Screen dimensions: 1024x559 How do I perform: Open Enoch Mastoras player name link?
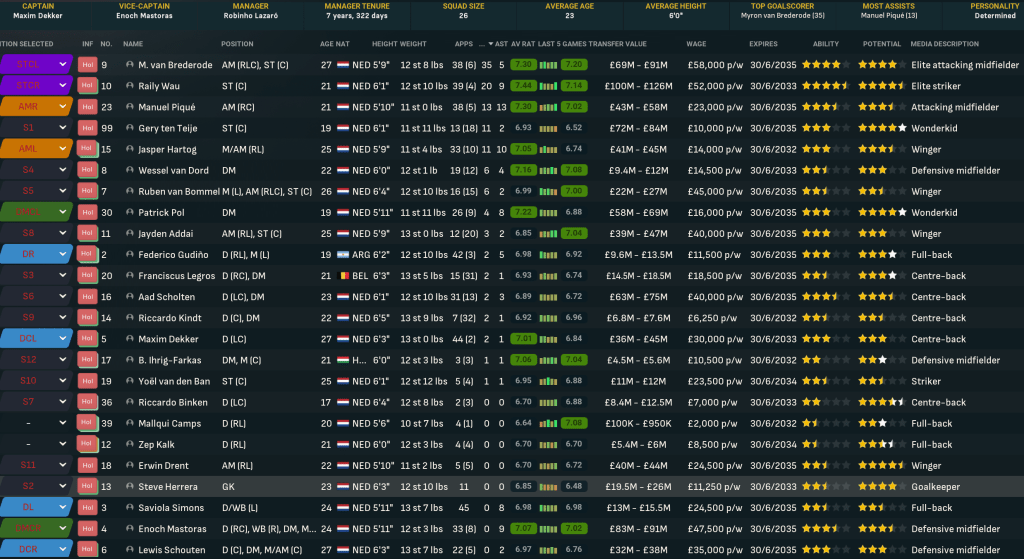[173, 529]
